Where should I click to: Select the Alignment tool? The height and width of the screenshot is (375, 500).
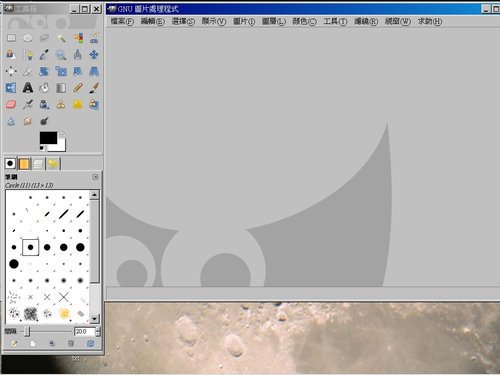tap(11, 71)
